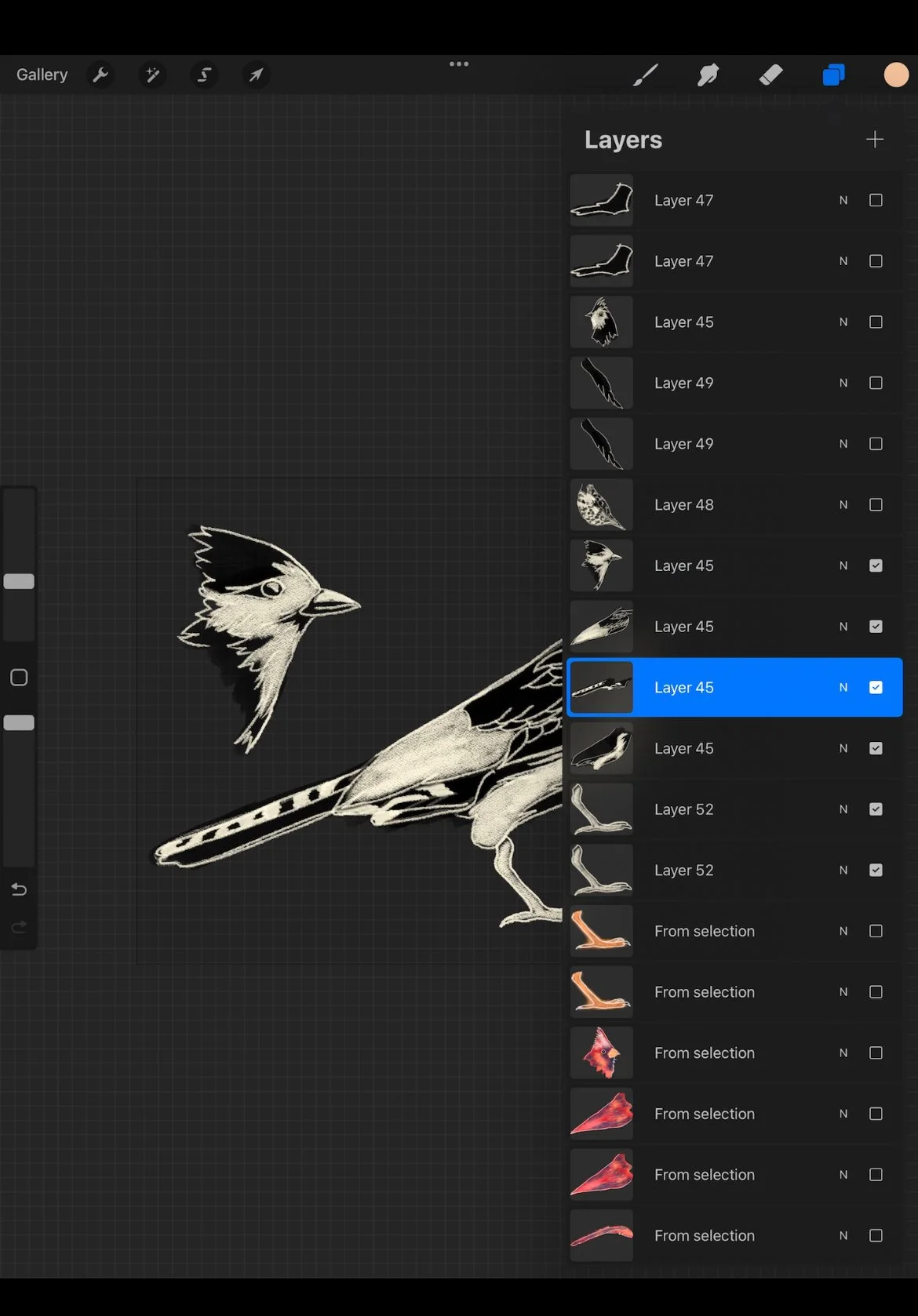Hide the lower Layer 52 via checkbox
Screen dimensions: 918x1316
876,871
